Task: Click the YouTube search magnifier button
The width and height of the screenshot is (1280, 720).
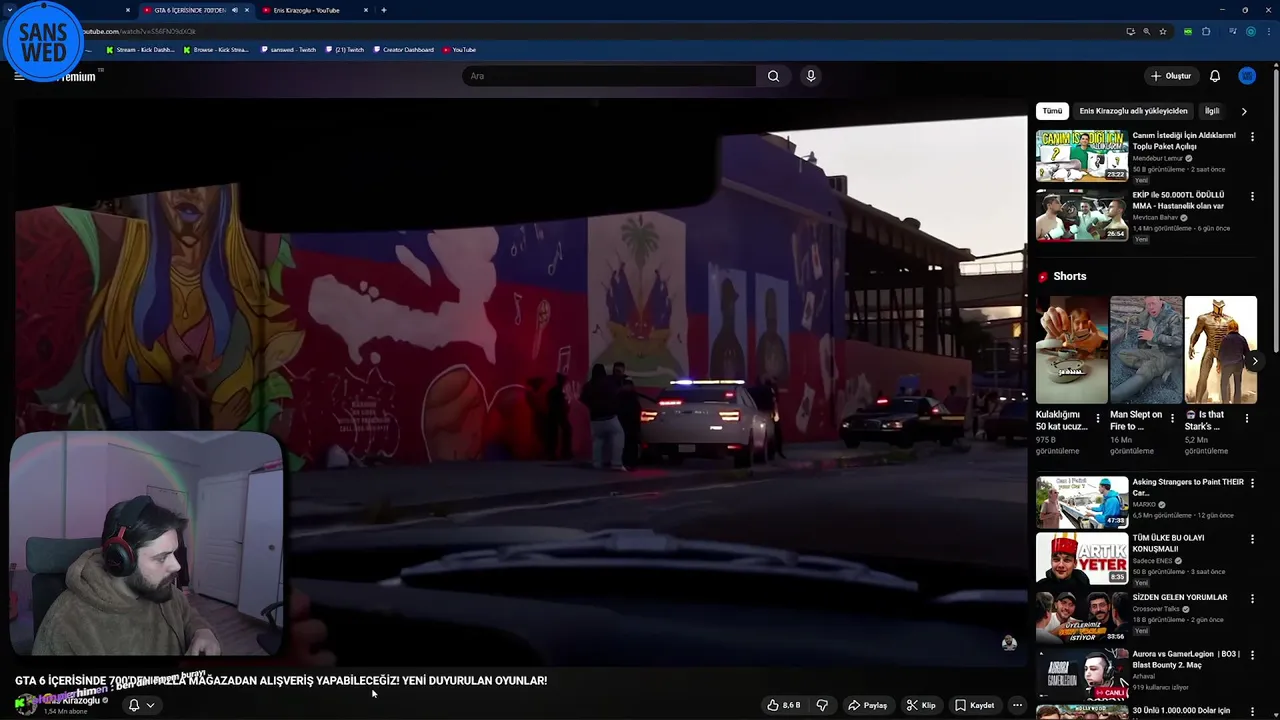Action: [x=773, y=76]
